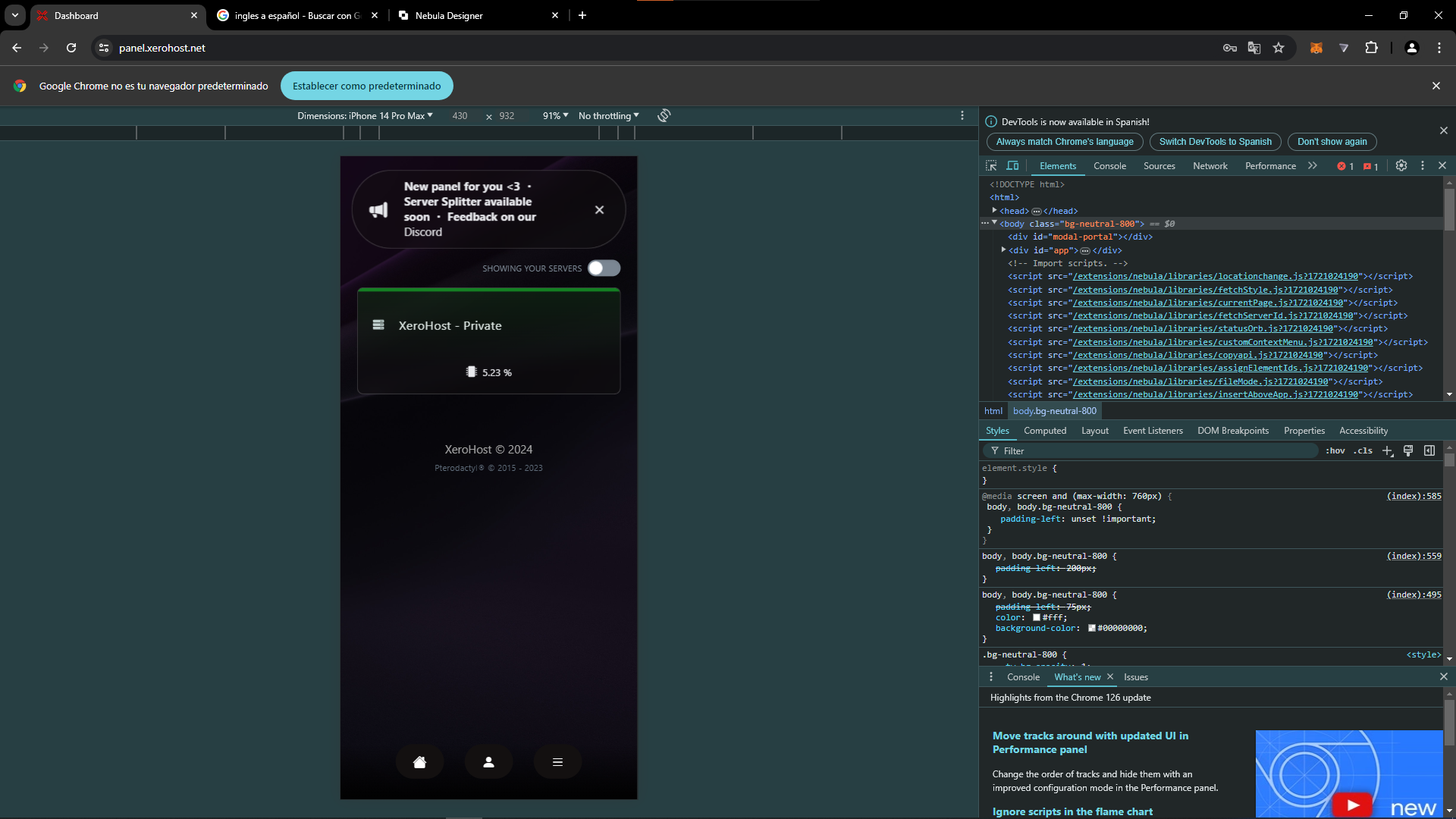Open the Computed styles tab
Viewport: 1456px width, 819px height.
click(1044, 431)
